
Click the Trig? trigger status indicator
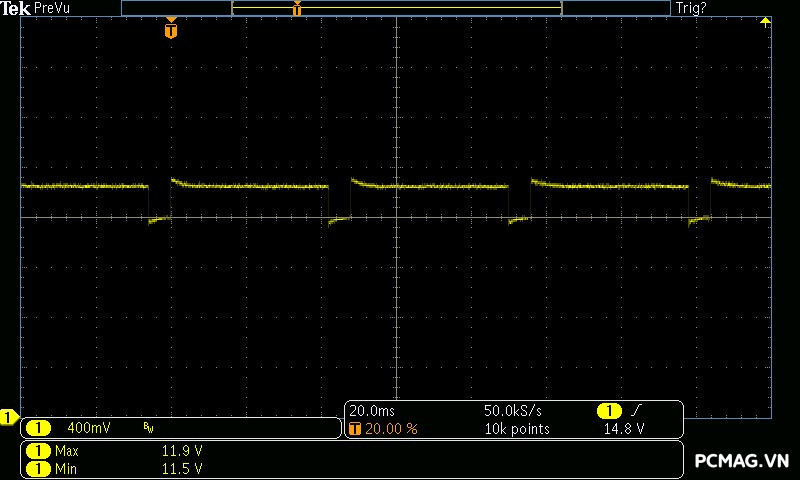point(691,7)
